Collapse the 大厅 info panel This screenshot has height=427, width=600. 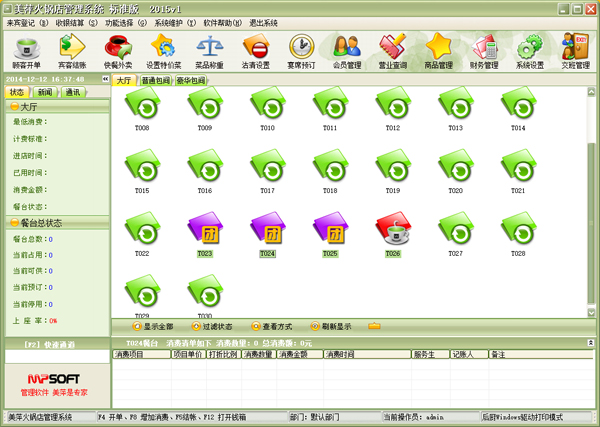[13, 105]
